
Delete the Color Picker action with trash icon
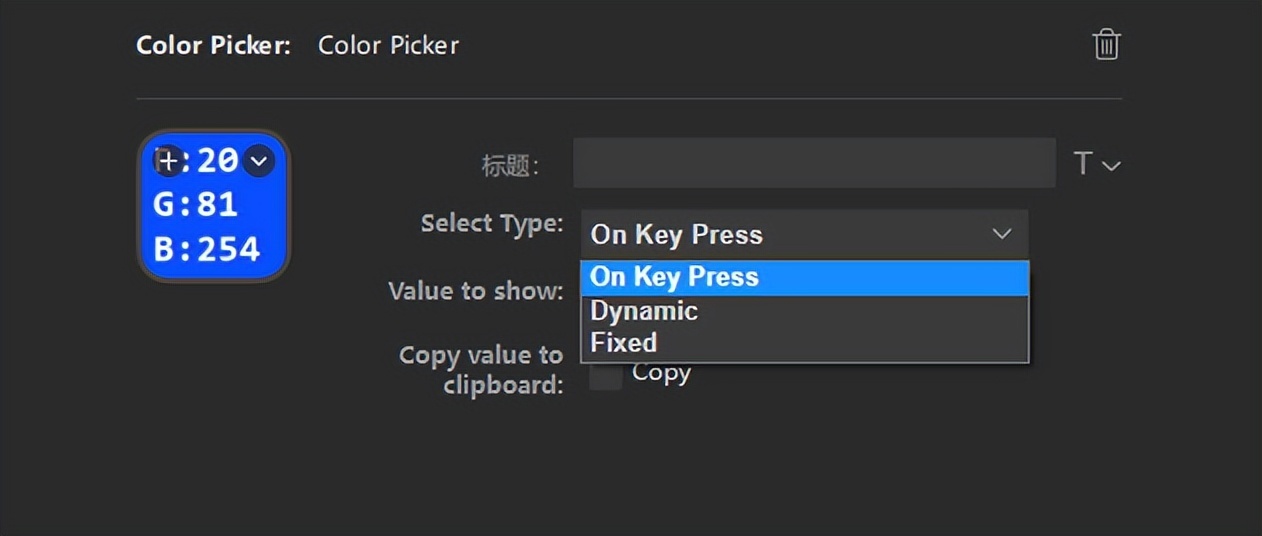[x=1106, y=45]
